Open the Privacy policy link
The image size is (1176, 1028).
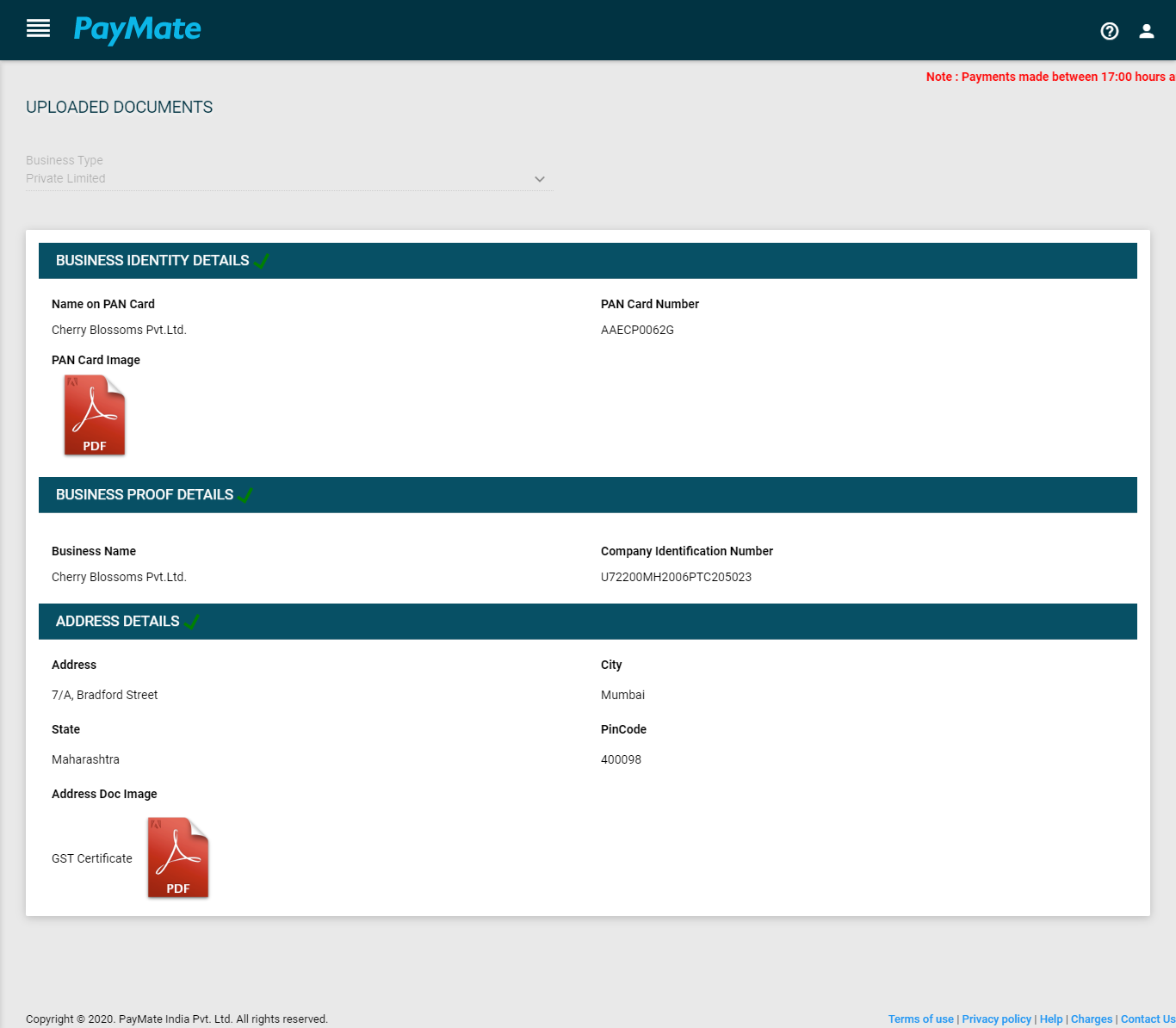pos(996,1019)
